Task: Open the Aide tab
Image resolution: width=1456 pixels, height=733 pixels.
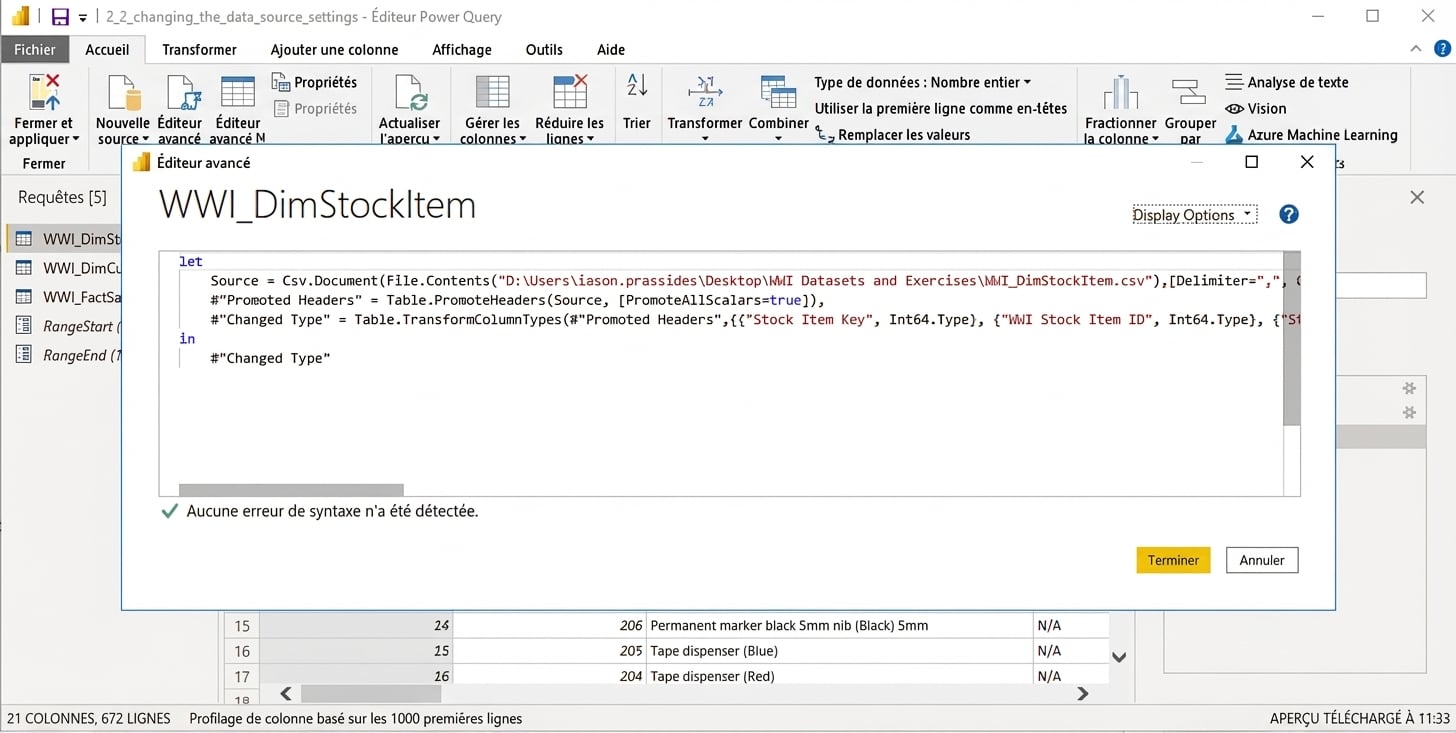Action: tap(611, 49)
